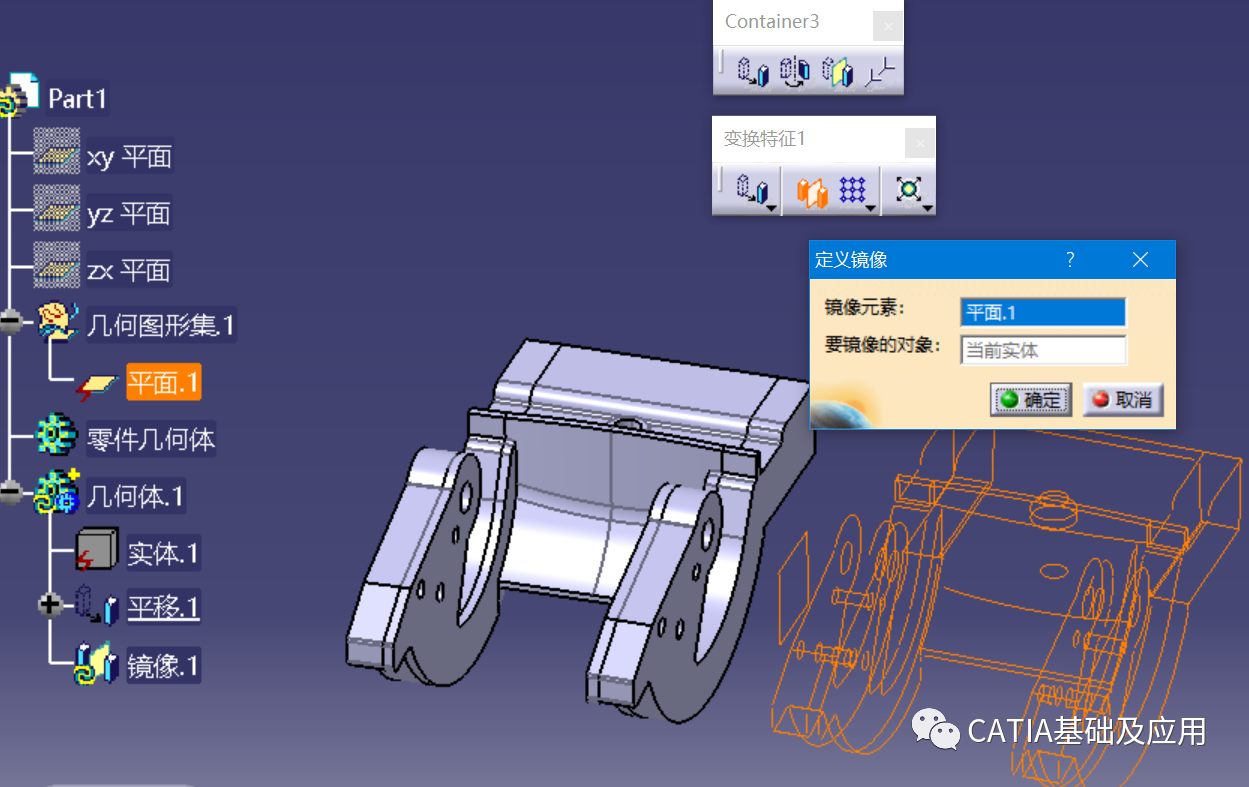1249x787 pixels.
Task: Click the yz 平面 plane icon
Action: (56, 209)
